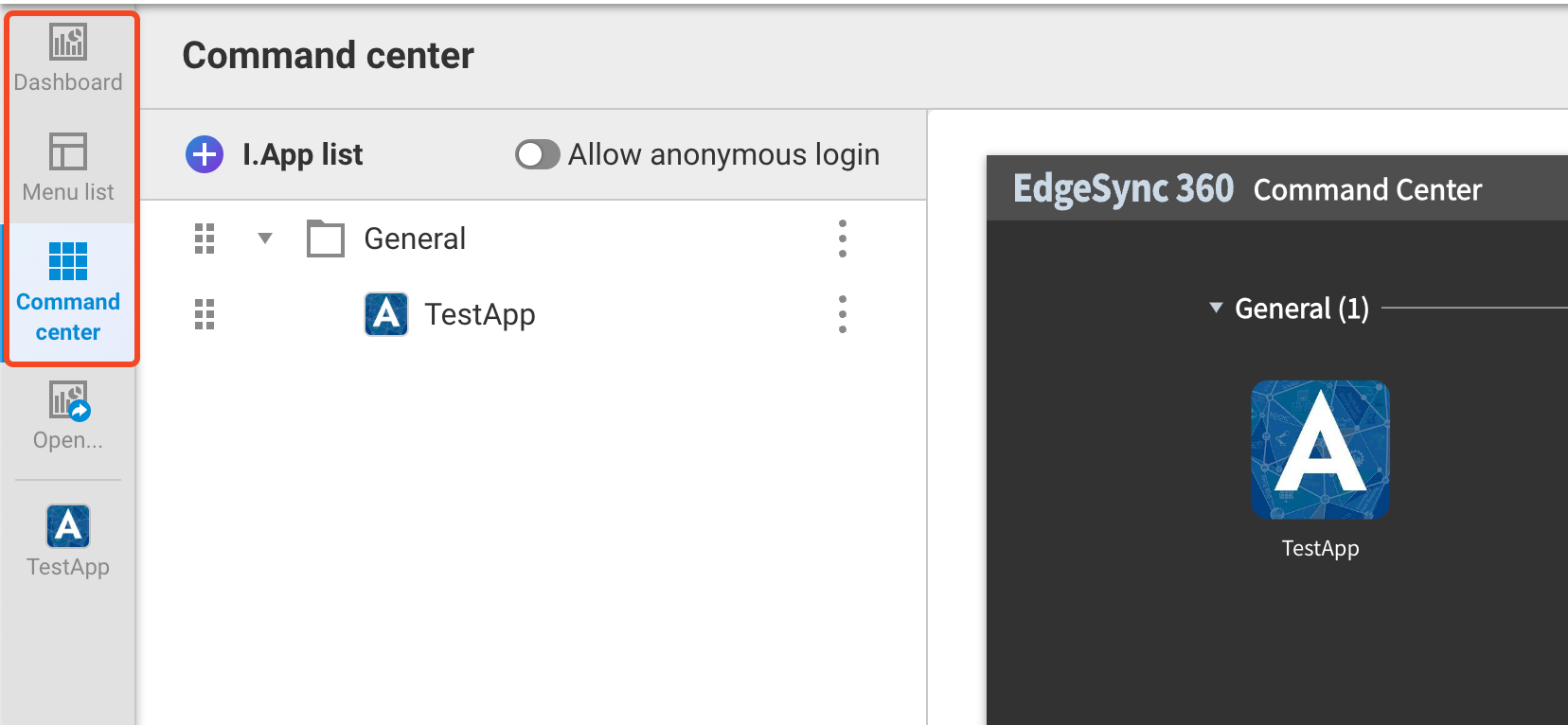This screenshot has height=725, width=1568.
Task: Open the three-dot menu next to TestApp
Action: 842,313
